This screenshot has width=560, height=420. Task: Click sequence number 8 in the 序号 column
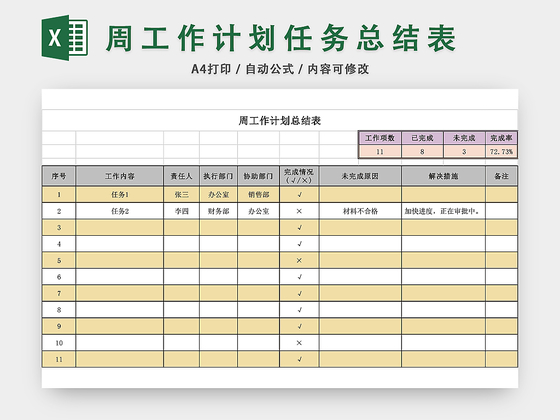click(x=59, y=310)
